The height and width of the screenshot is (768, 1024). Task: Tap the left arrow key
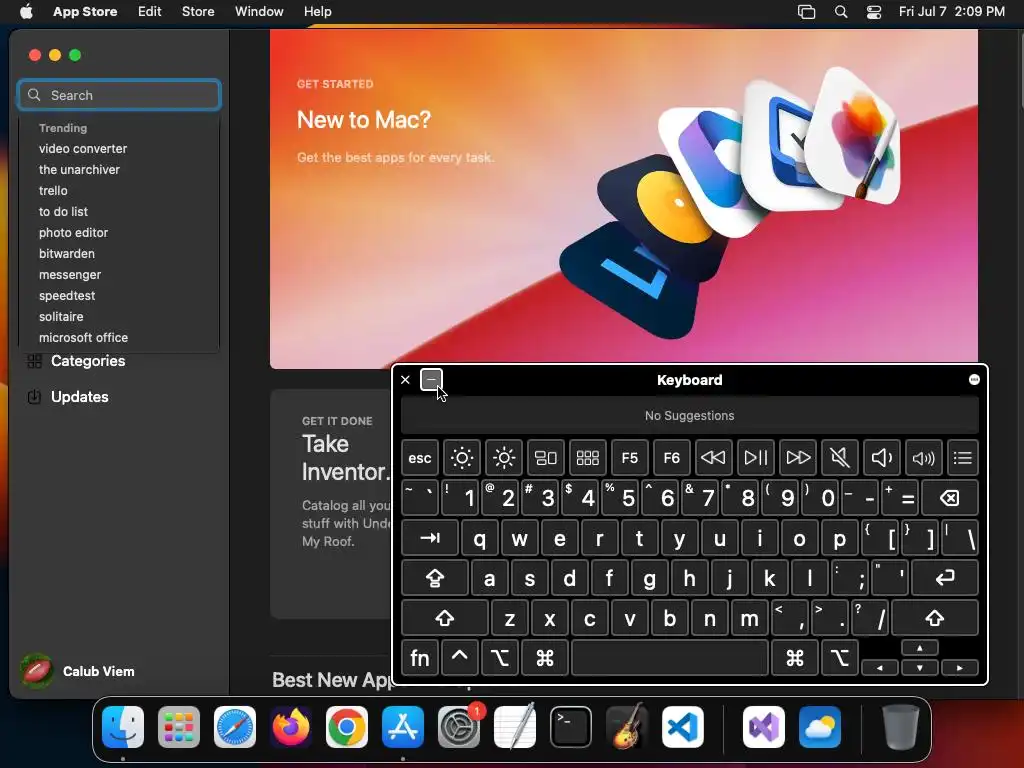pos(880,667)
